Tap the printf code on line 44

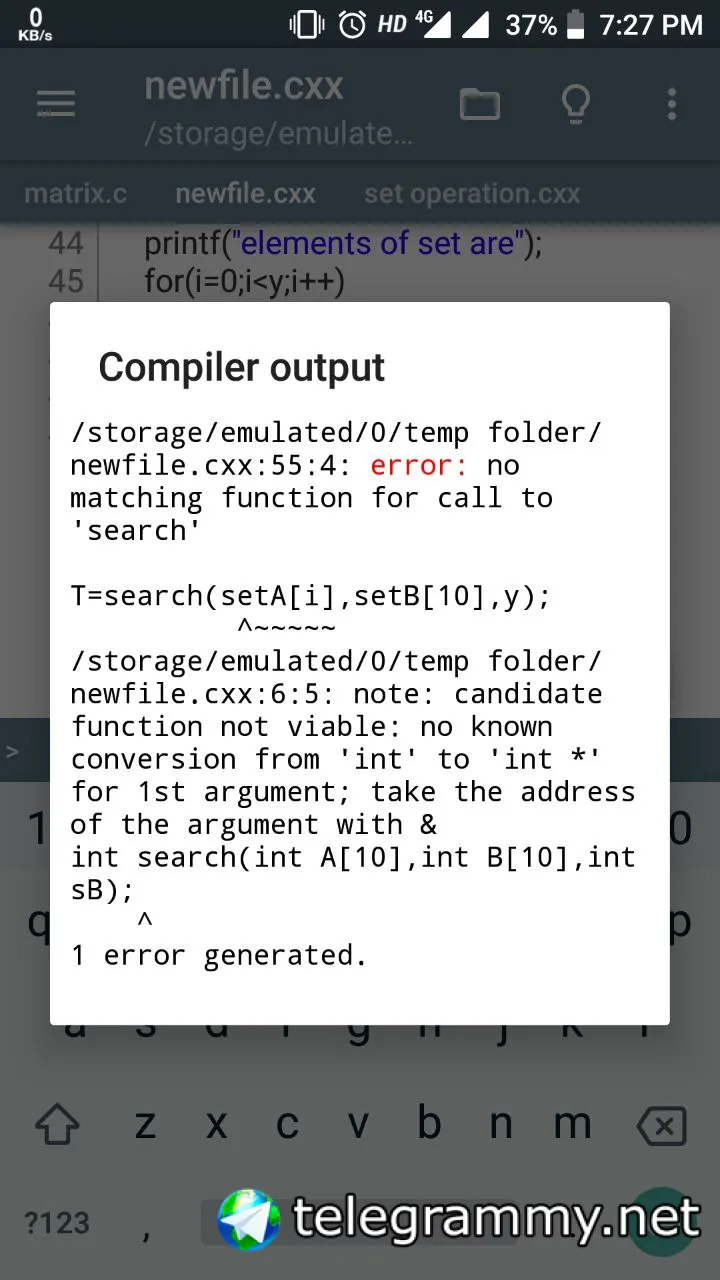[343, 243]
